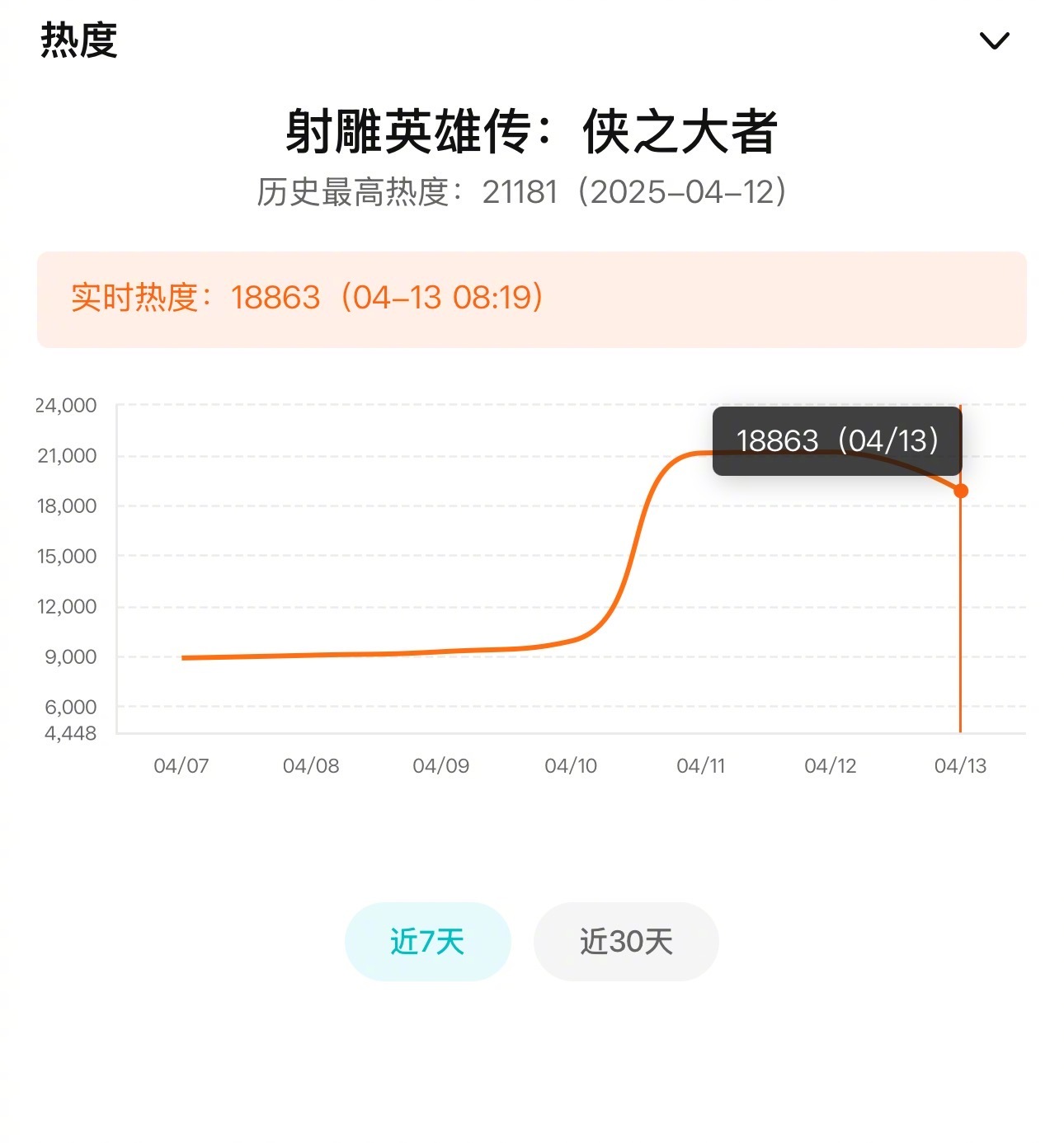
Task: Tap the 04/11 date axis label
Action: click(700, 765)
